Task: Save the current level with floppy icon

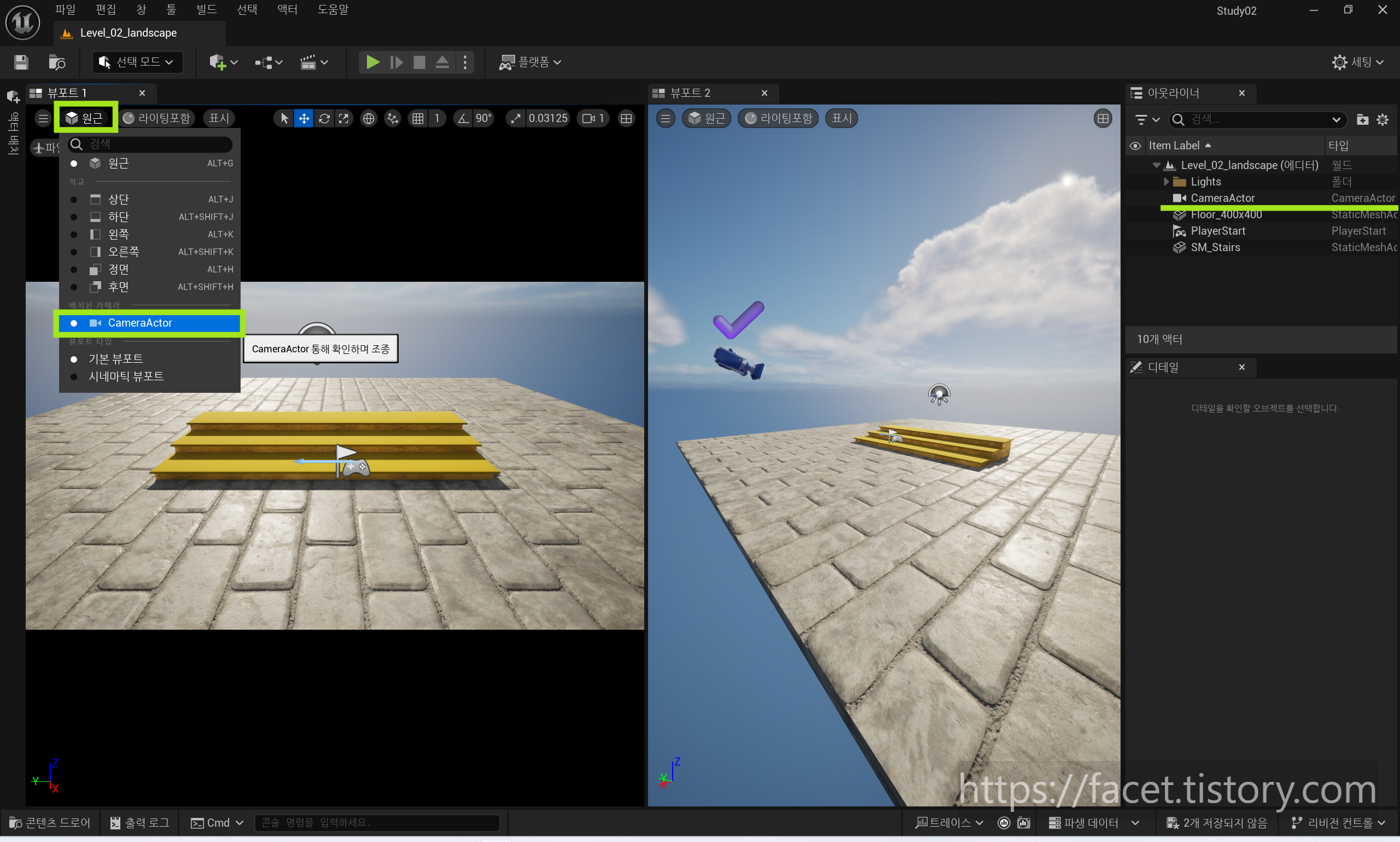Action: [x=21, y=62]
